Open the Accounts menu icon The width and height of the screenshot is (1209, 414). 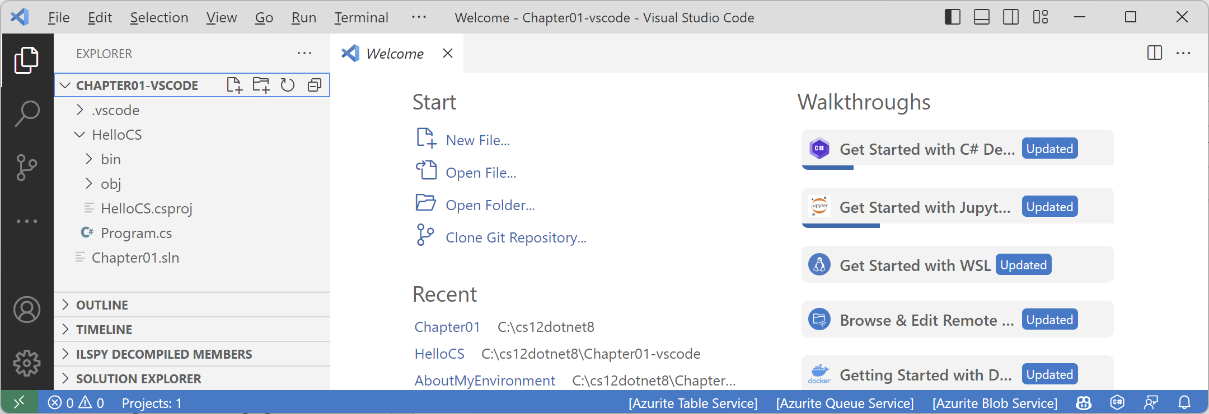tap(27, 310)
